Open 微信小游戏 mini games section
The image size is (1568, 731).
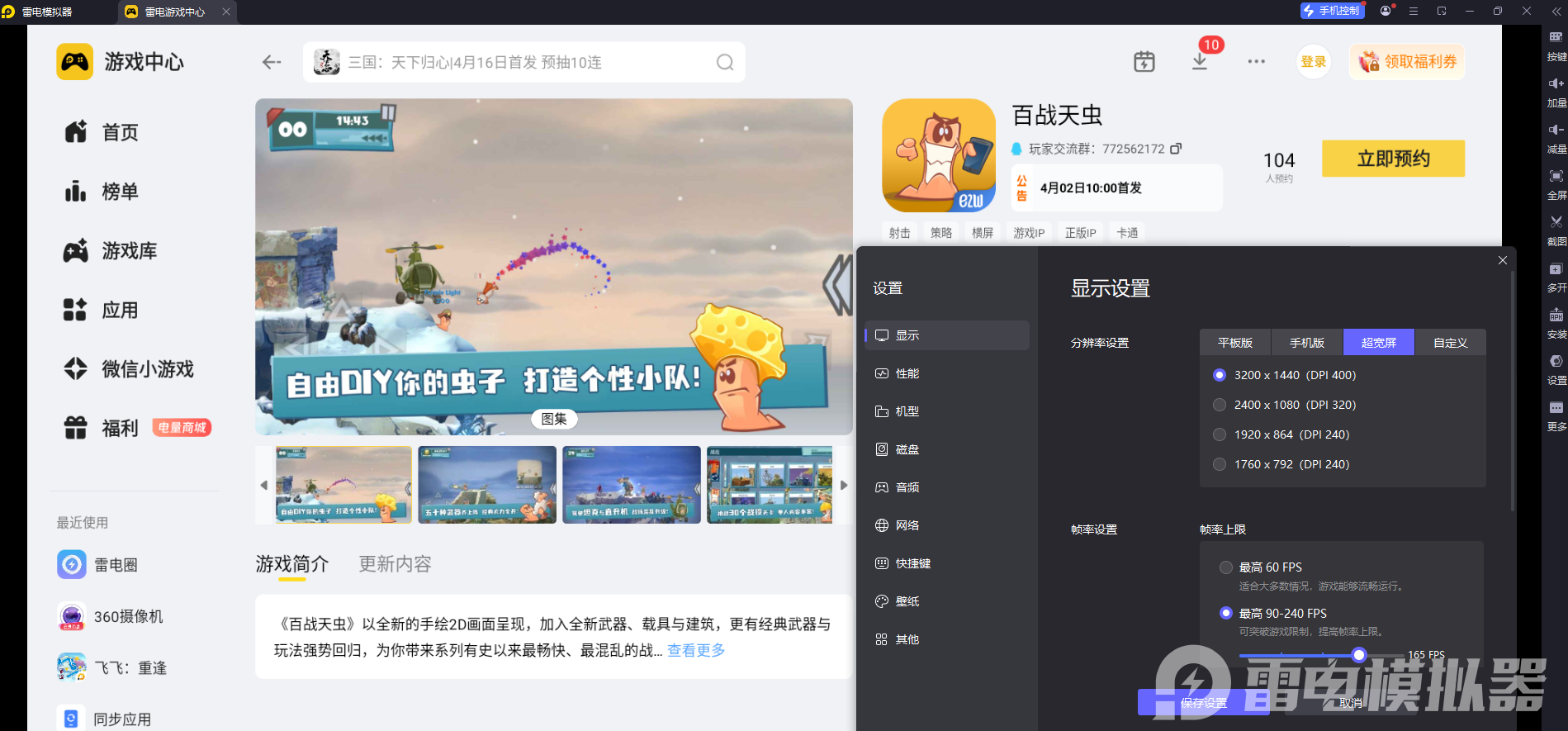[129, 369]
